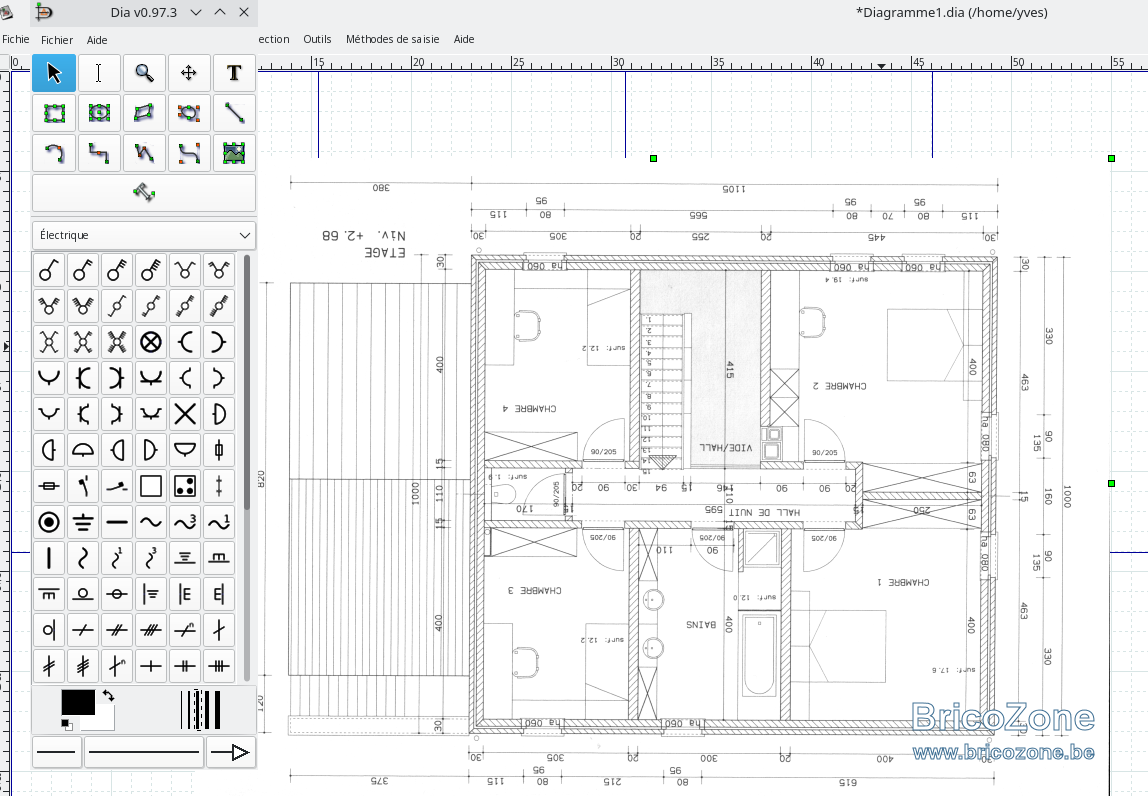Screen dimensions: 1148x796
Task: Open Fichier menu in the toolbox
Action: tap(56, 40)
